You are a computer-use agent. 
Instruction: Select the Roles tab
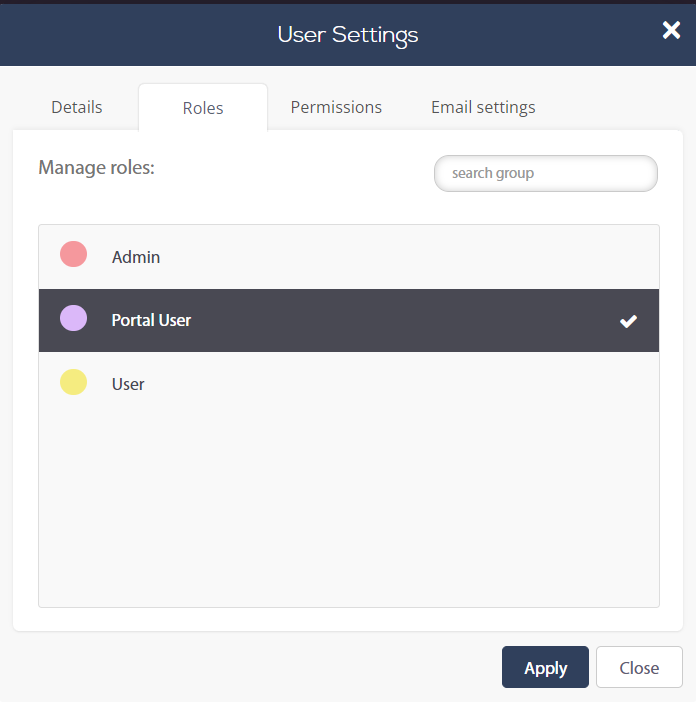pos(203,108)
